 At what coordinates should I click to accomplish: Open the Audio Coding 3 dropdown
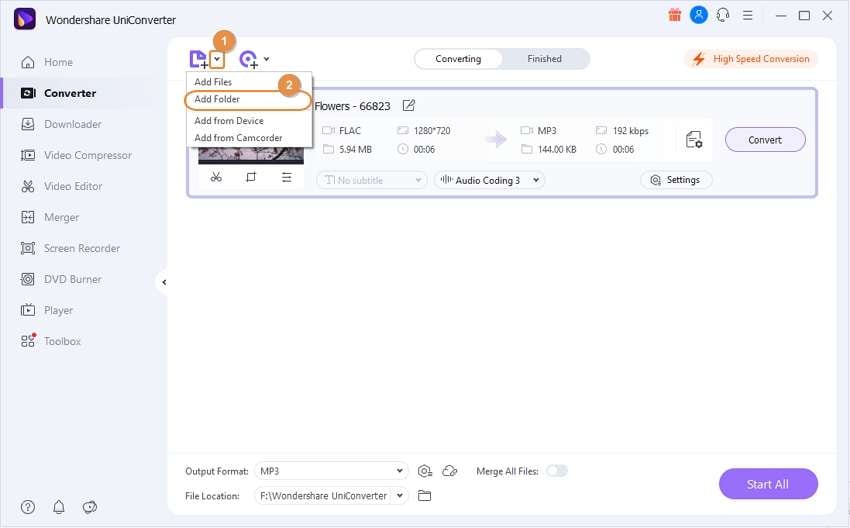pos(489,180)
